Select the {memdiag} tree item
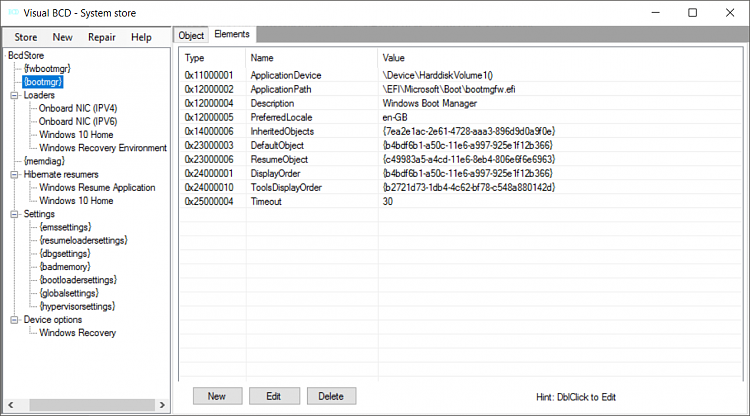 pos(44,161)
